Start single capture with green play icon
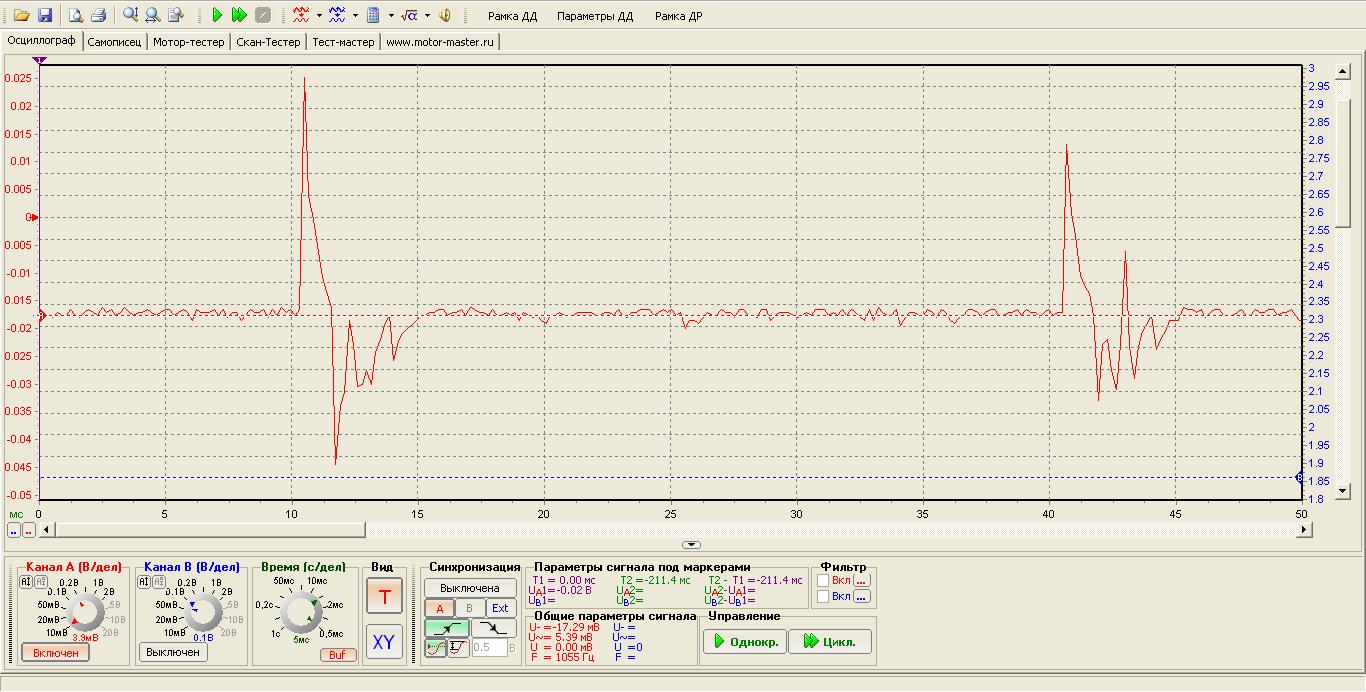 point(217,15)
